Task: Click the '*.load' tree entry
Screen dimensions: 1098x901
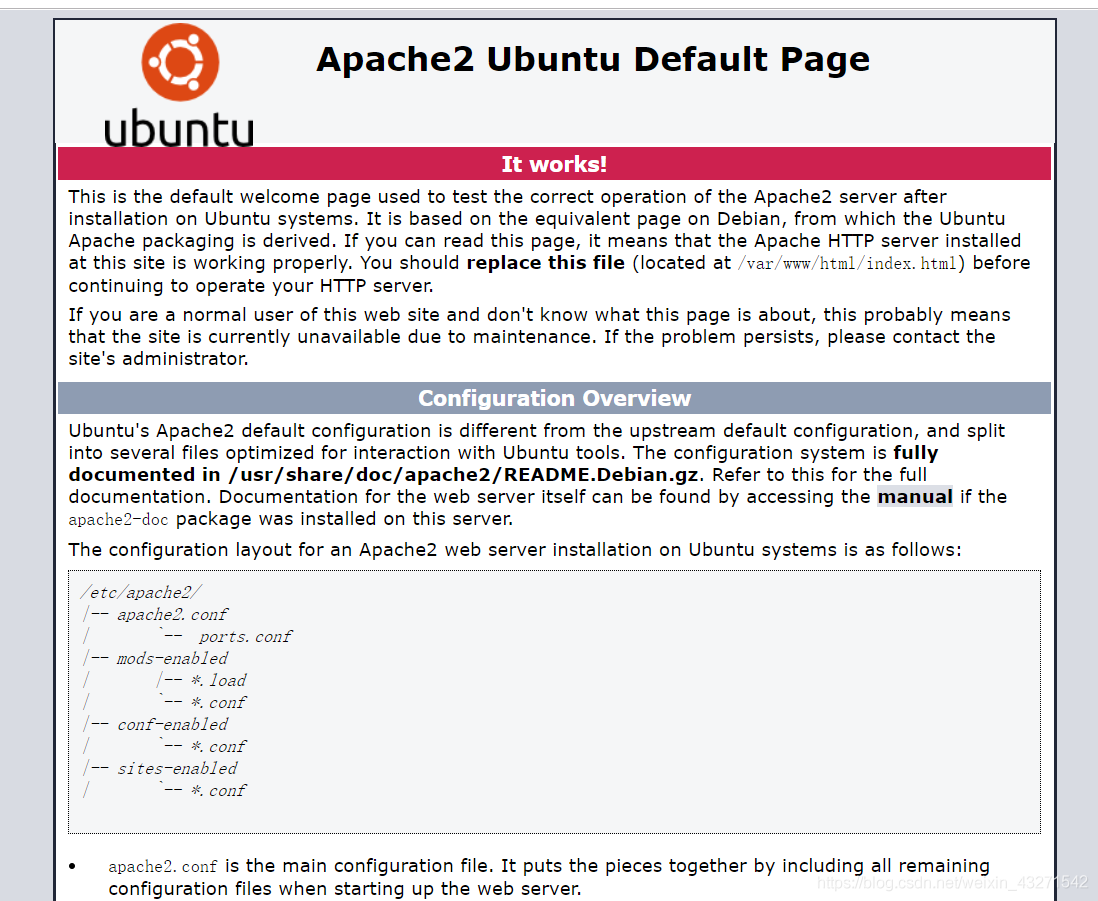Action: pos(218,680)
